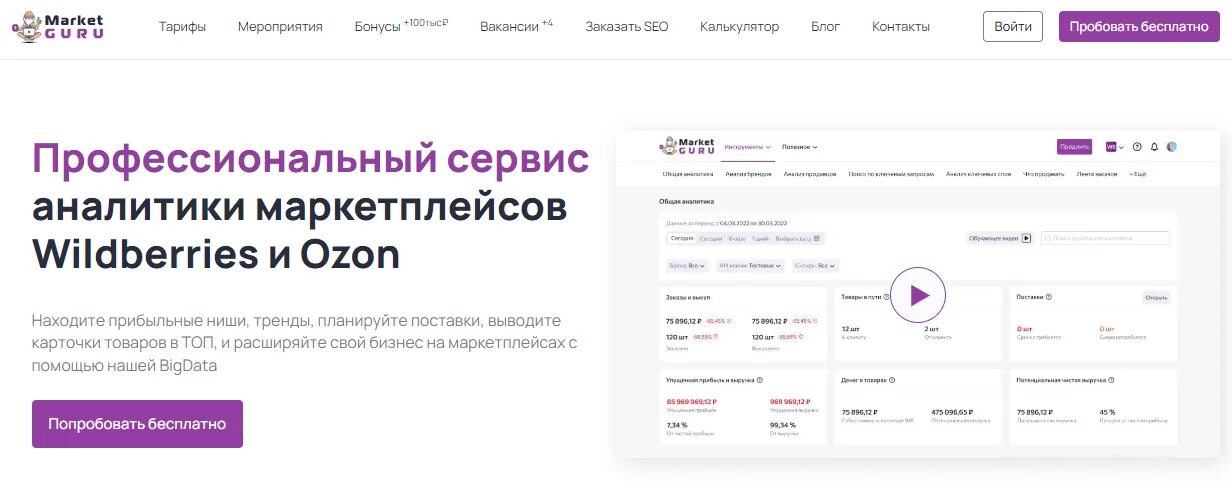Viewport: 1232px width, 503px height.
Task: Select the 7 дней period option
Action: point(760,238)
